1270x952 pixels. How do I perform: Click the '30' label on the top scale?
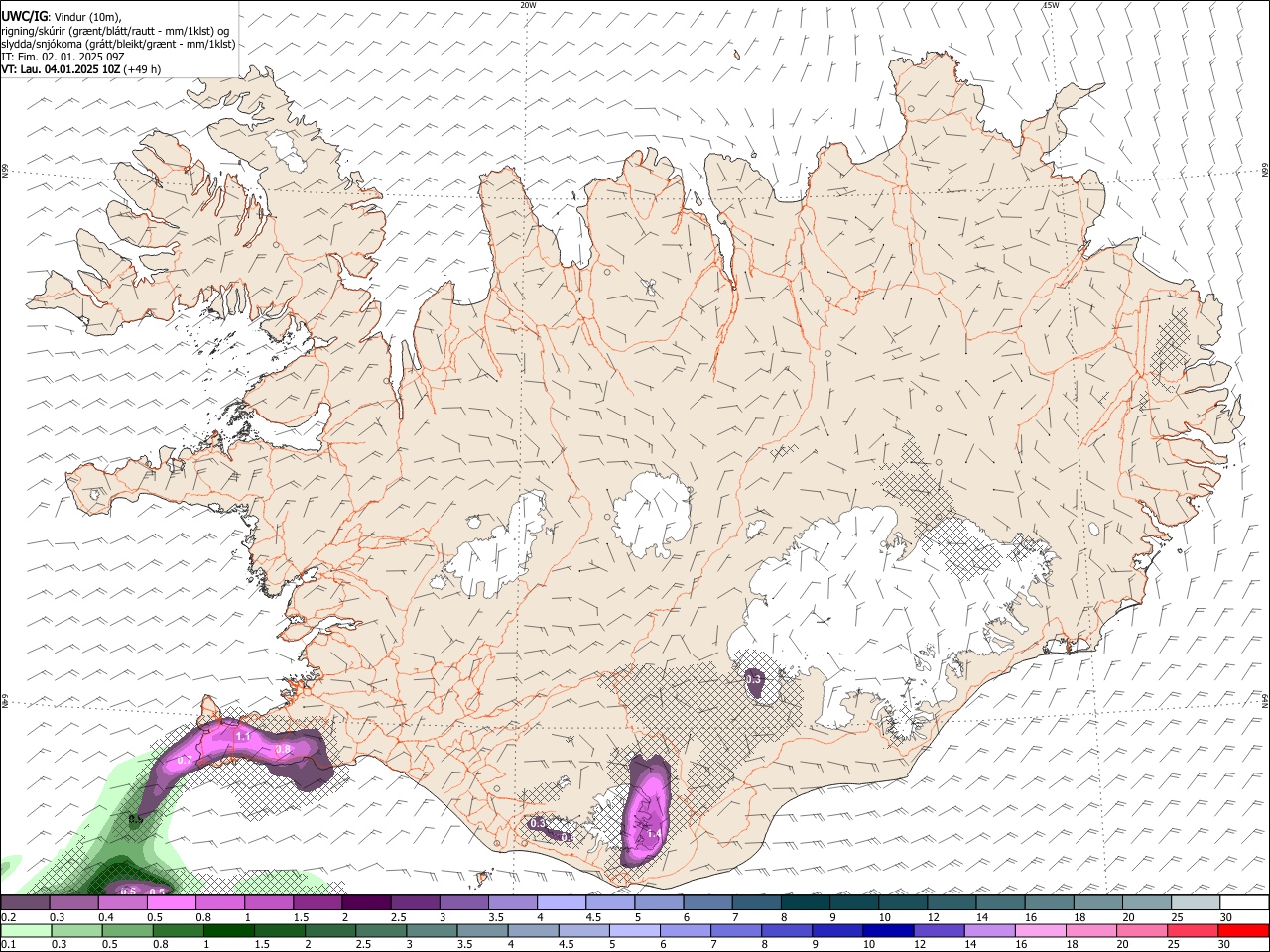(x=1226, y=917)
